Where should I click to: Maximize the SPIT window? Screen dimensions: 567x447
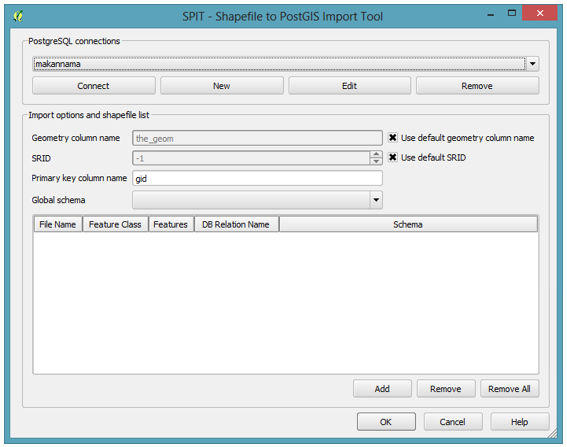click(511, 13)
